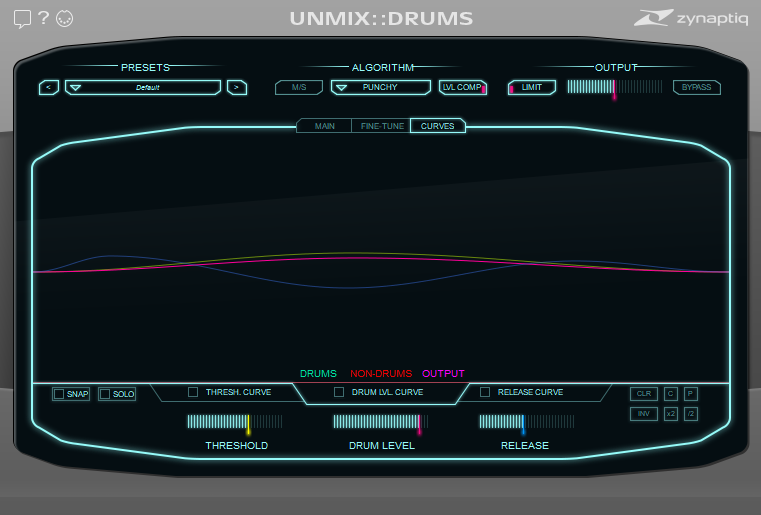This screenshot has height=515, width=761.
Task: Enable the THRESH. CURVE checkbox
Action: [x=193, y=392]
